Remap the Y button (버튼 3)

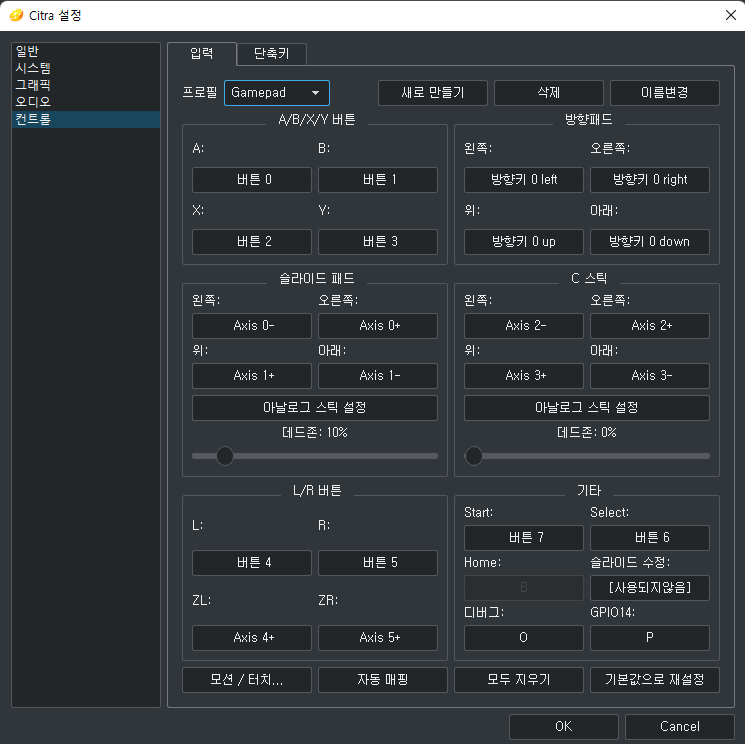pos(378,242)
